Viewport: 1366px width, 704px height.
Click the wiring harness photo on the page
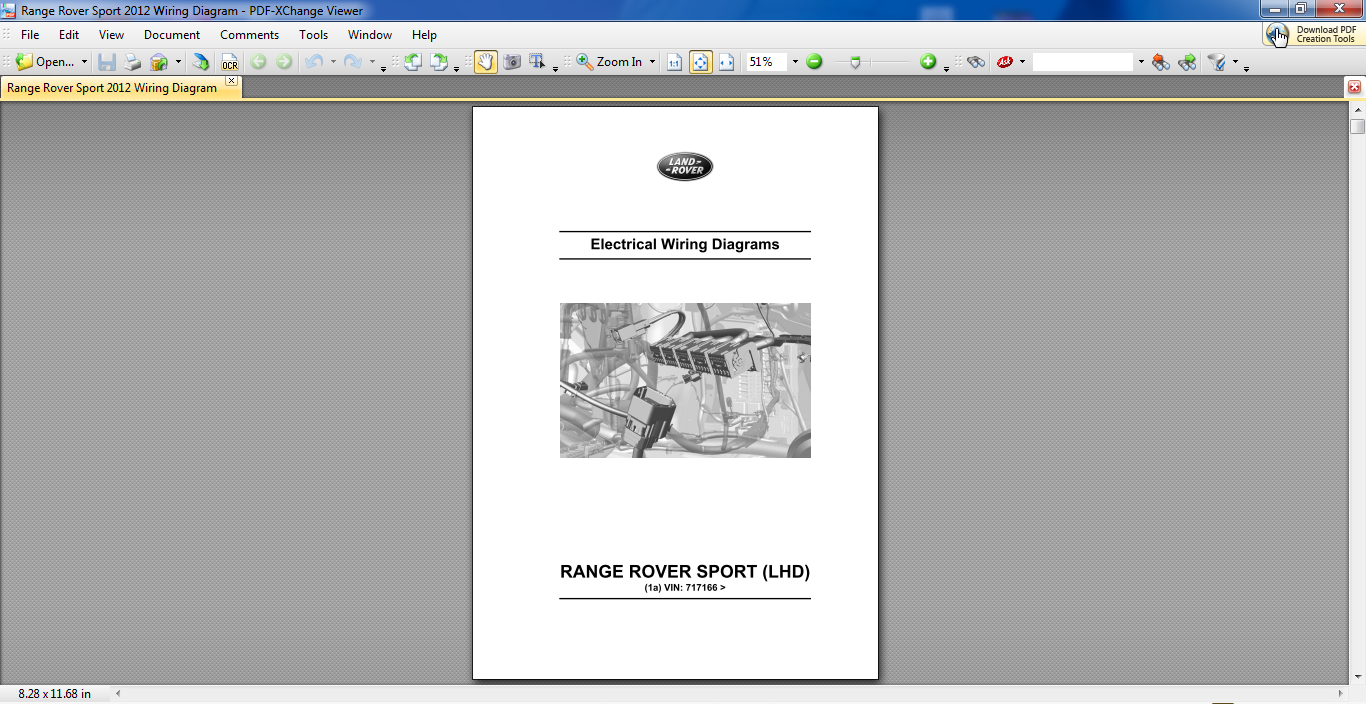coord(685,380)
